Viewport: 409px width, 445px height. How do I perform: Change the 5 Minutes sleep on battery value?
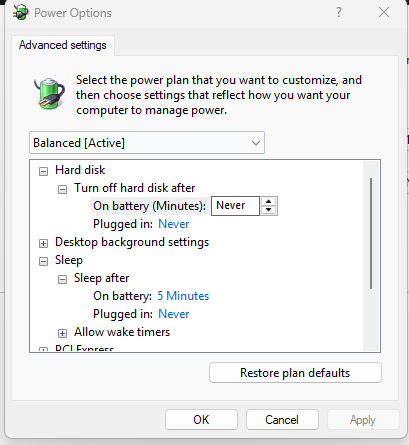[x=183, y=296]
